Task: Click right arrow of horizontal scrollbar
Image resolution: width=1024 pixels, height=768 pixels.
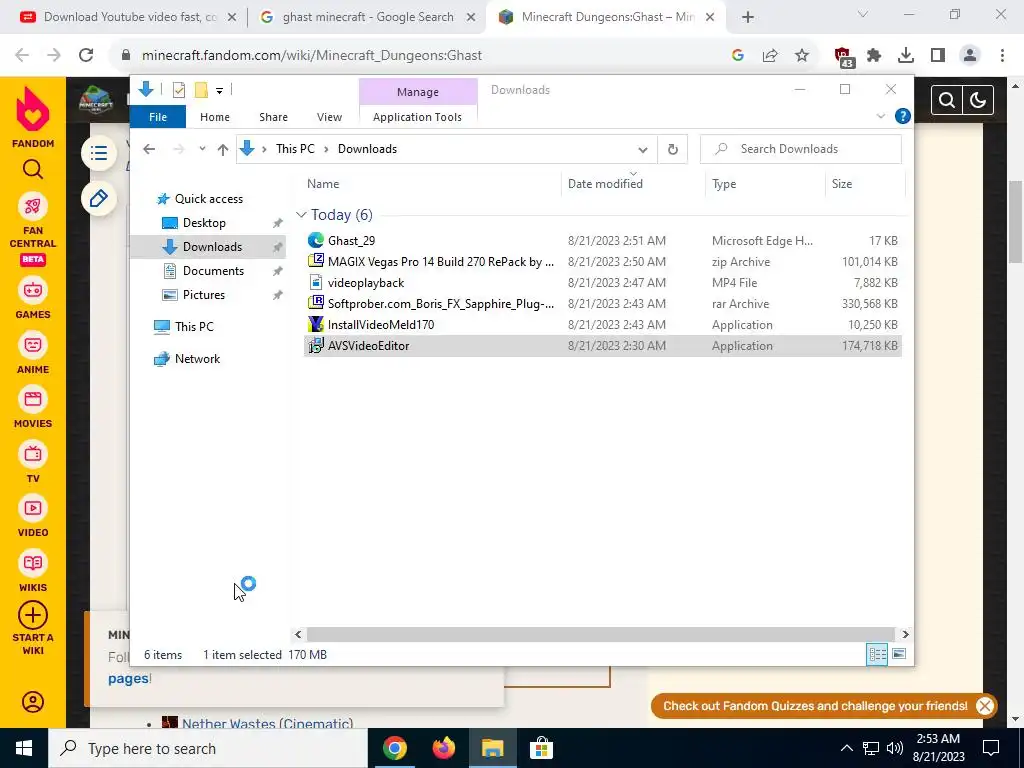Action: 905,634
